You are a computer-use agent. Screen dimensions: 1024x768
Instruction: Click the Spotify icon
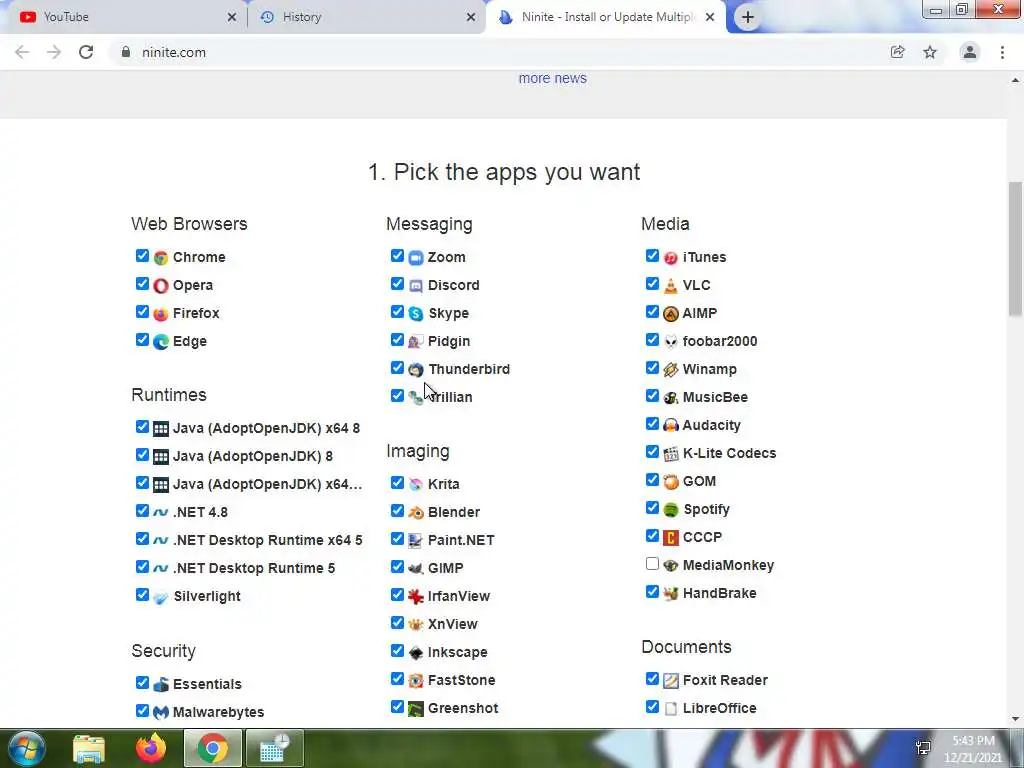click(671, 509)
